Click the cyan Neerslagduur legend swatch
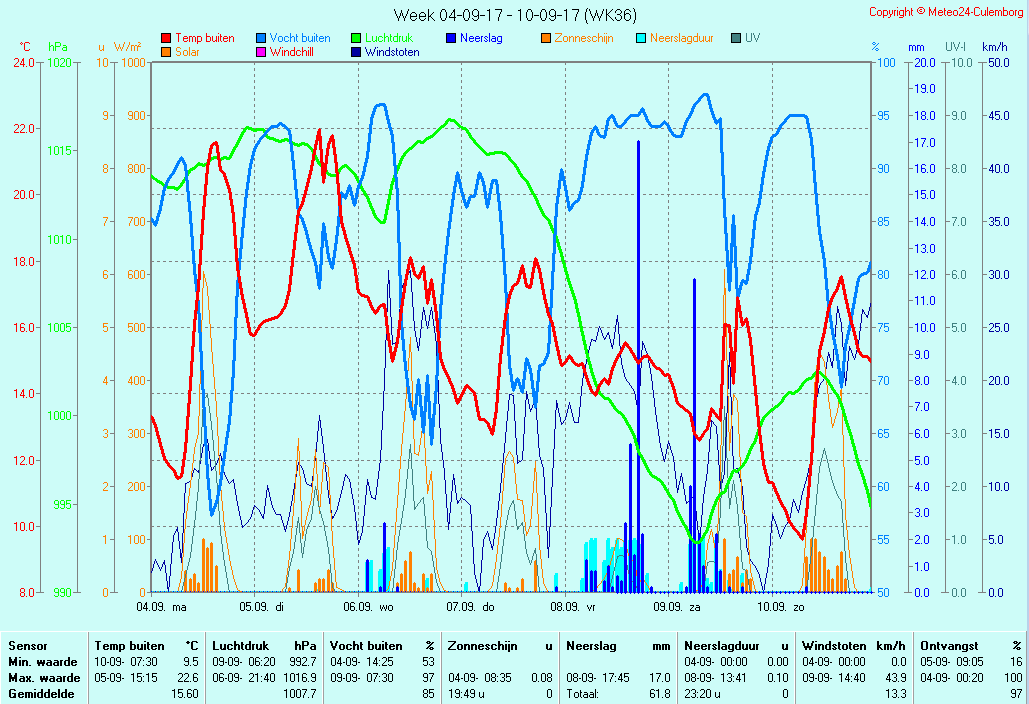The image size is (1029, 704). 641,38
